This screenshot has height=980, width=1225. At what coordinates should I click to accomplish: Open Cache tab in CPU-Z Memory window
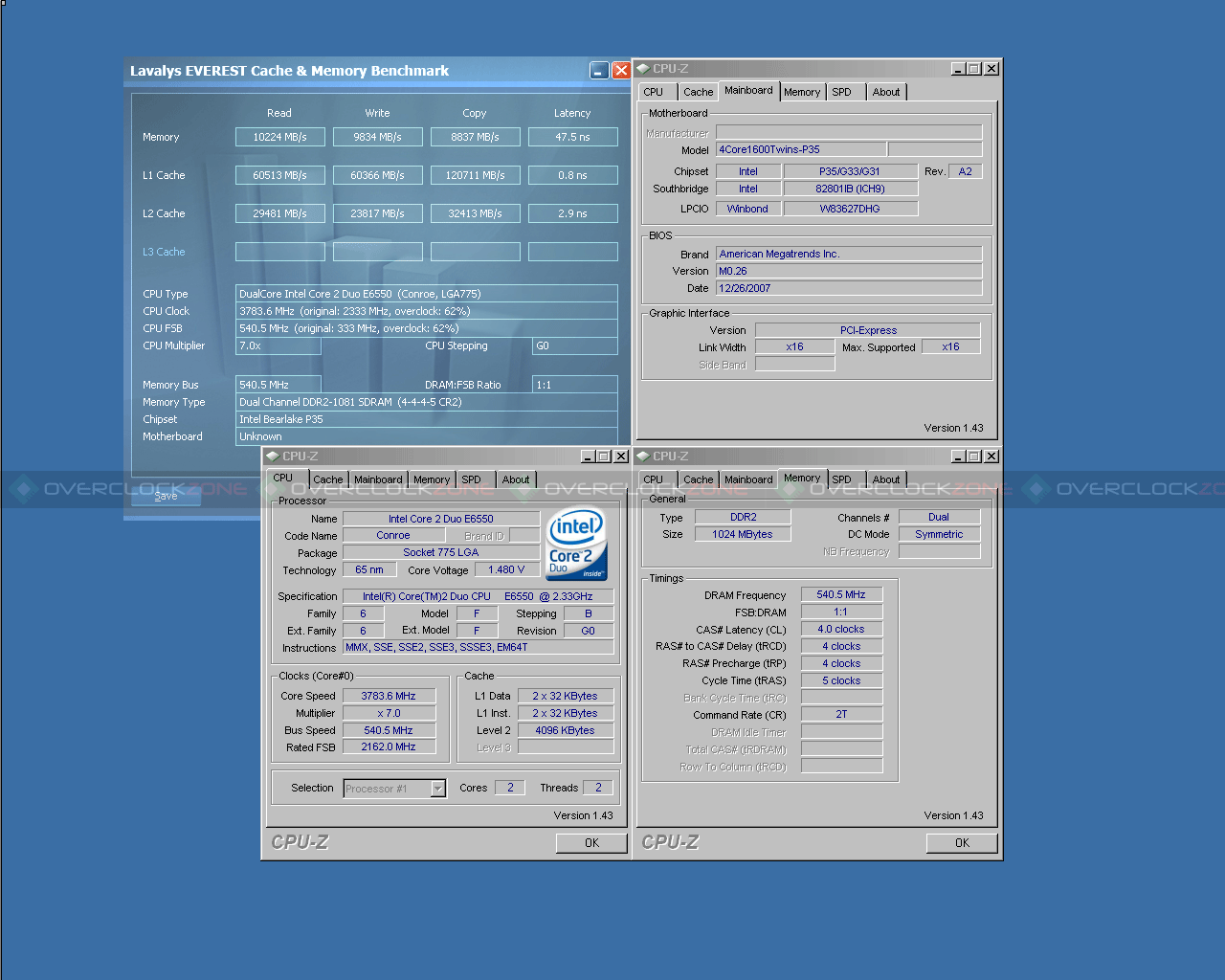[698, 480]
